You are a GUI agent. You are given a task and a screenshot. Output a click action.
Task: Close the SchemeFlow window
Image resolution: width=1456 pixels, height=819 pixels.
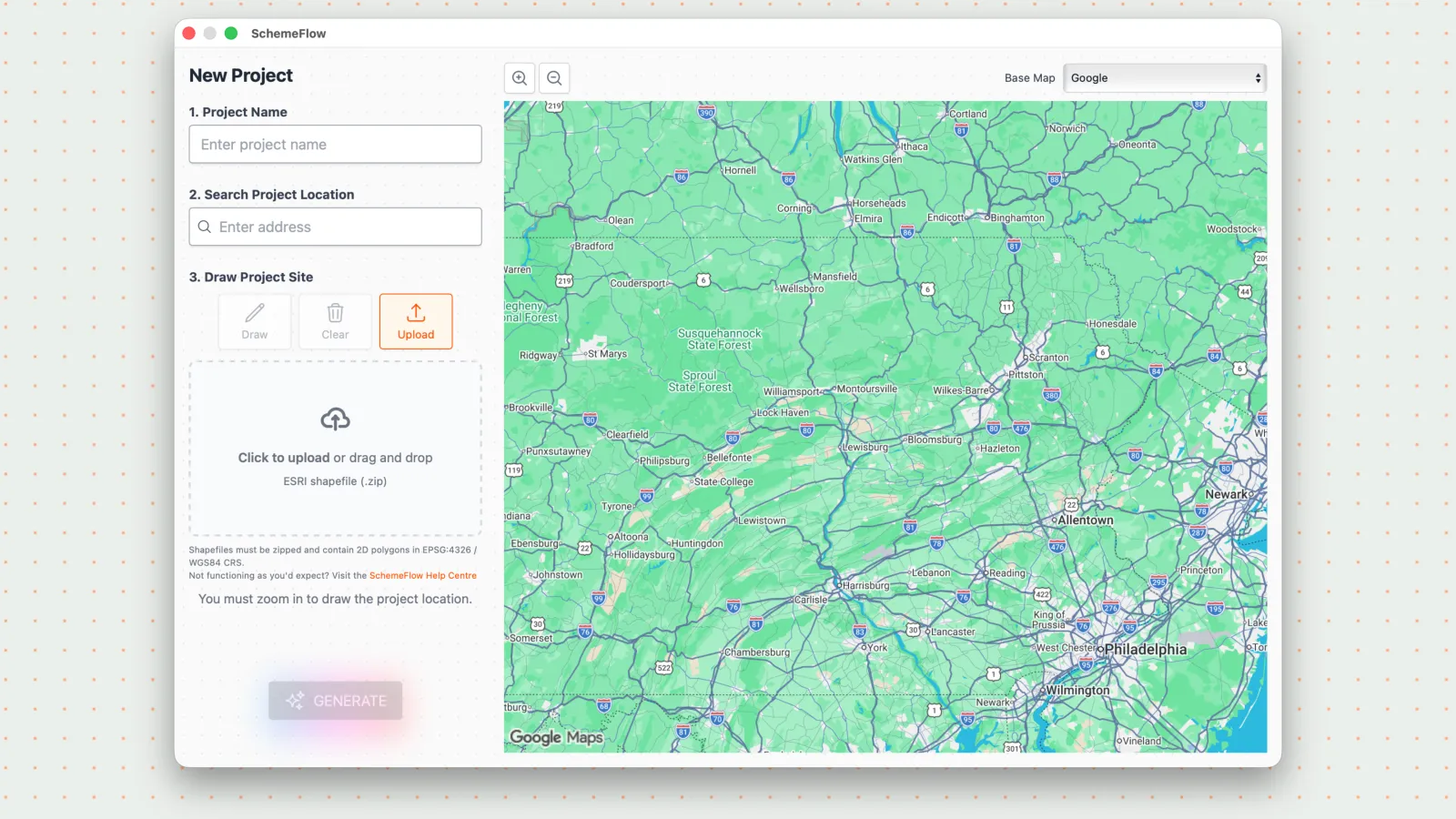tap(189, 34)
